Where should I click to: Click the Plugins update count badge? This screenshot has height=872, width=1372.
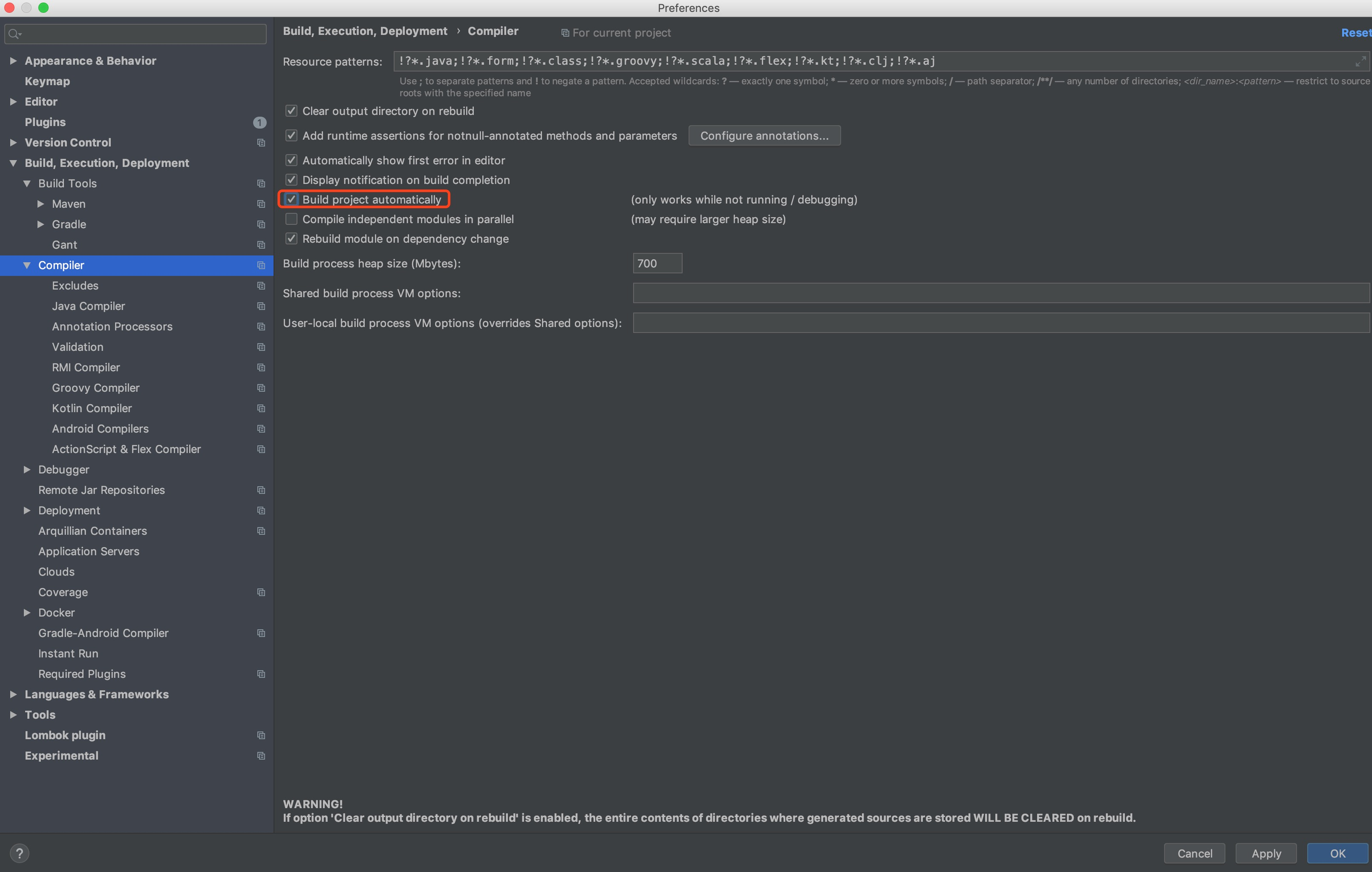pyautogui.click(x=259, y=122)
